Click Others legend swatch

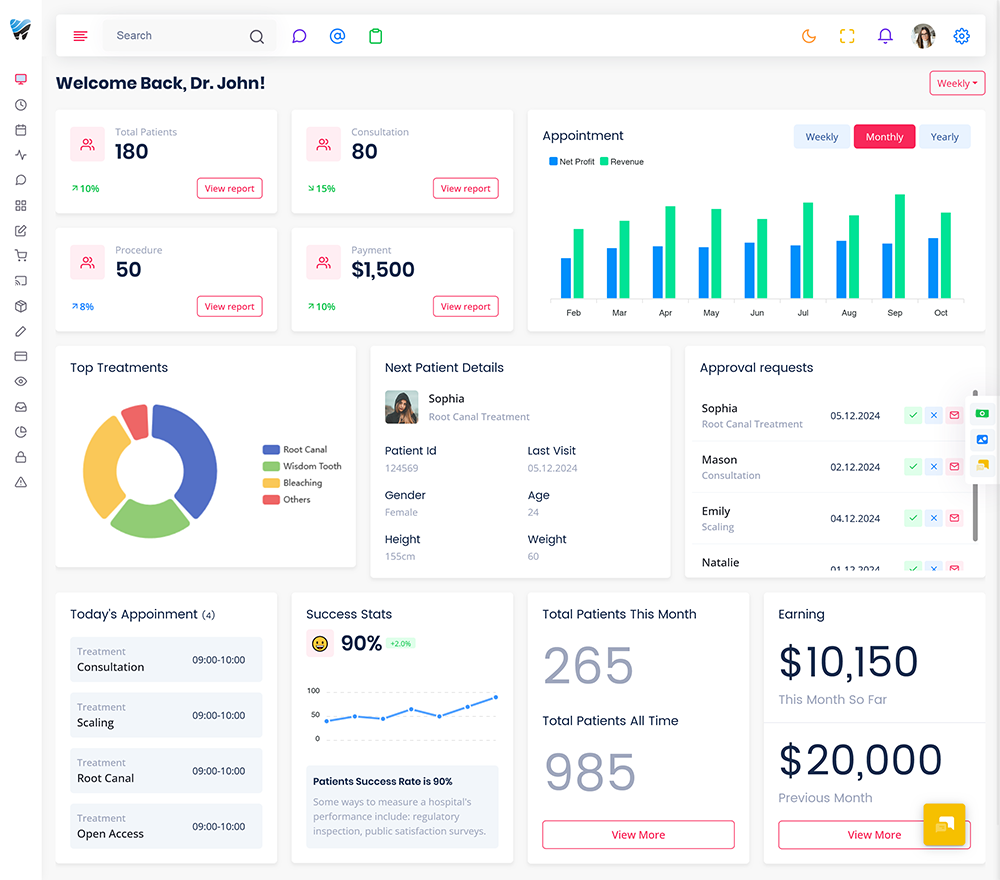pos(271,499)
